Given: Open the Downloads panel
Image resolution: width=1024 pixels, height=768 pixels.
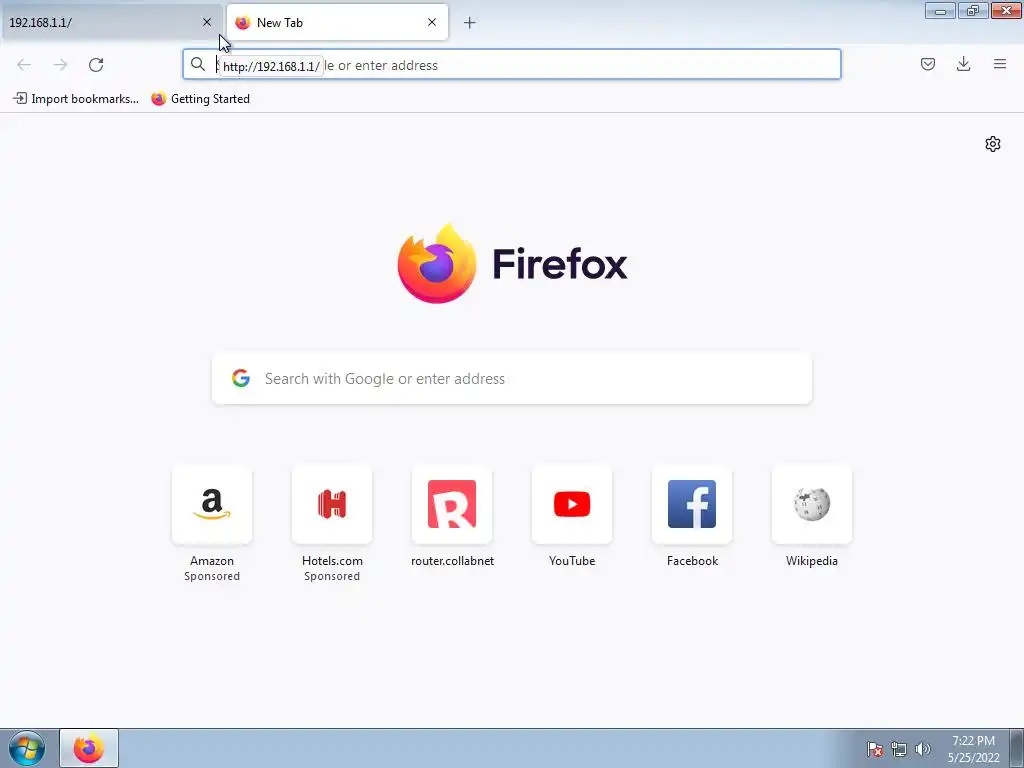Looking at the screenshot, I should pos(963,64).
